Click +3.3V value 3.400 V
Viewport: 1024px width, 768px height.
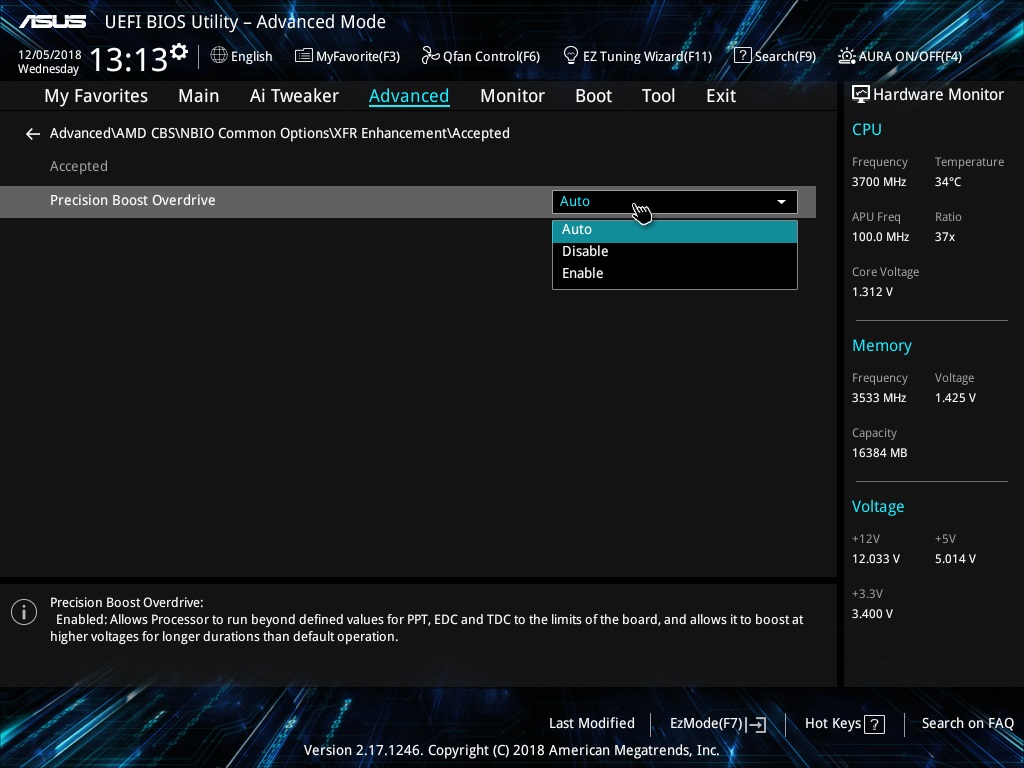point(872,614)
